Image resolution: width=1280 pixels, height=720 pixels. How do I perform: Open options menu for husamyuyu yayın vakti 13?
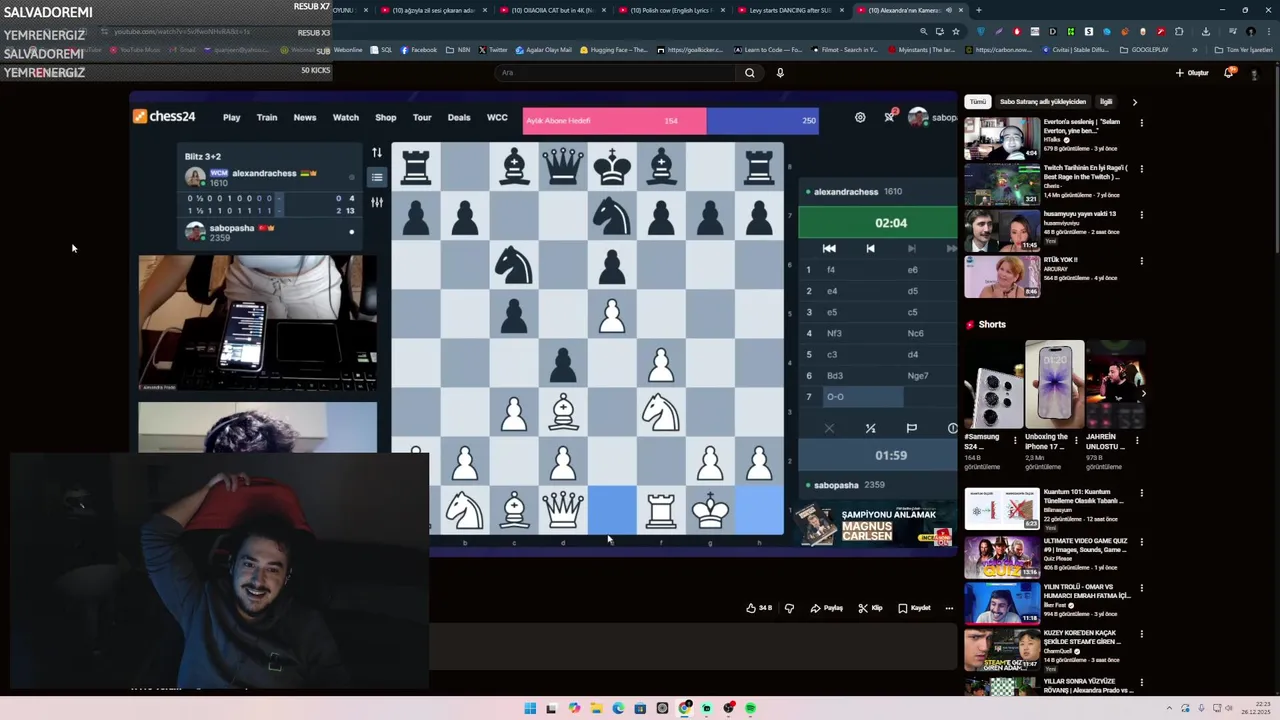click(x=1141, y=215)
